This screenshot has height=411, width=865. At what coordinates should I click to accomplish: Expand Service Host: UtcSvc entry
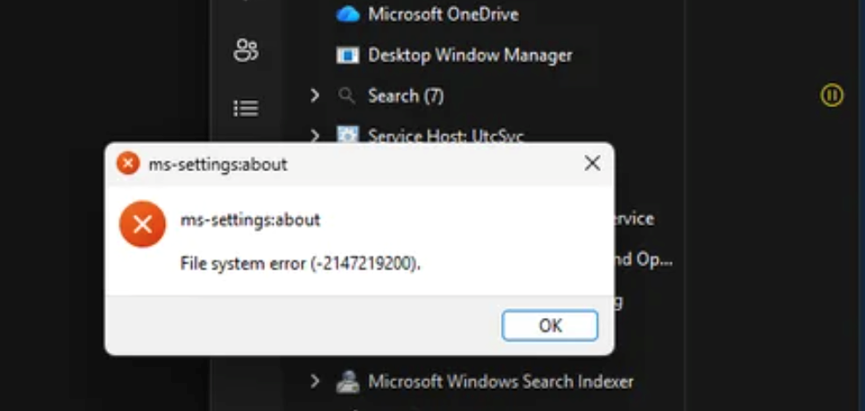point(314,135)
